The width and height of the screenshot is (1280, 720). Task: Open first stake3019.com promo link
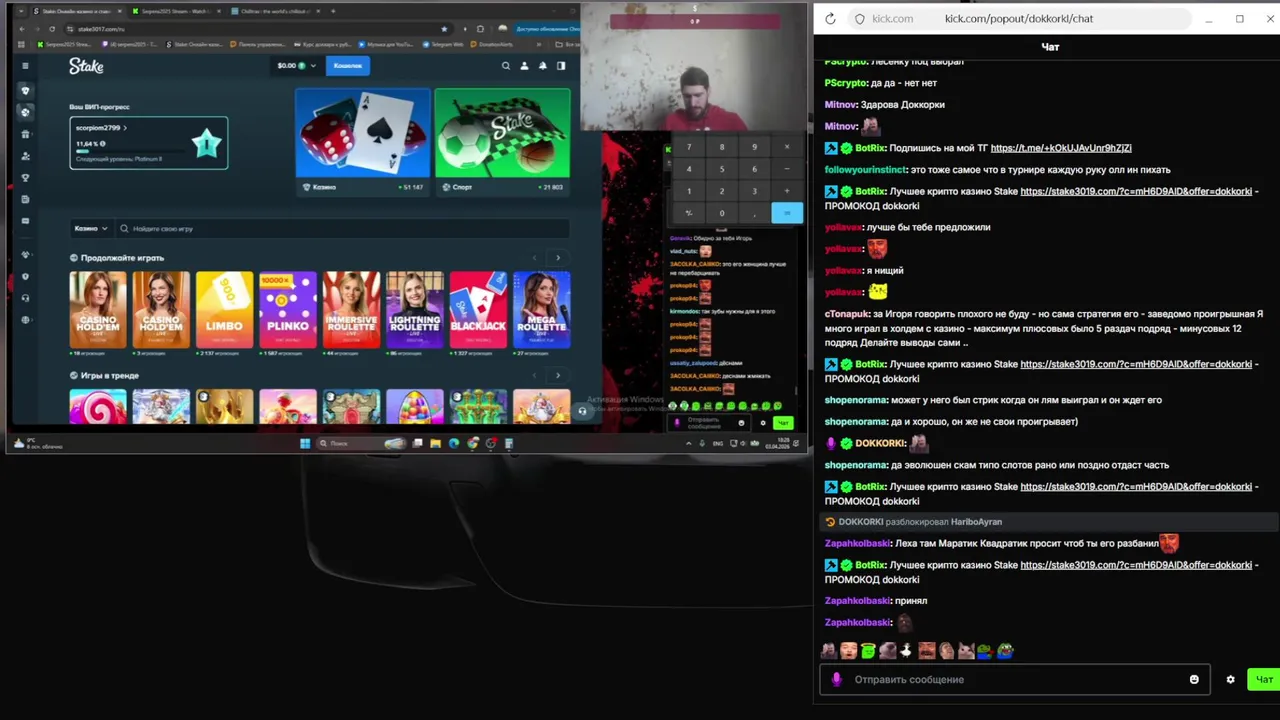point(1136,191)
